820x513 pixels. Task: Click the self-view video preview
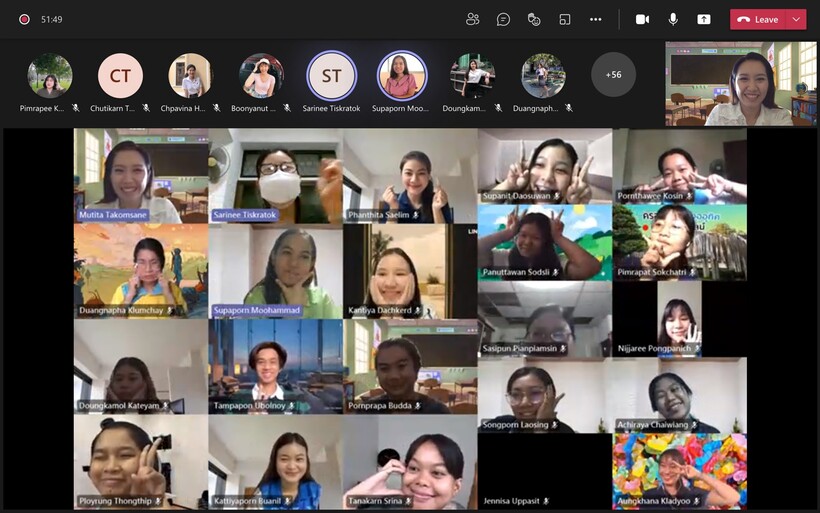(740, 83)
